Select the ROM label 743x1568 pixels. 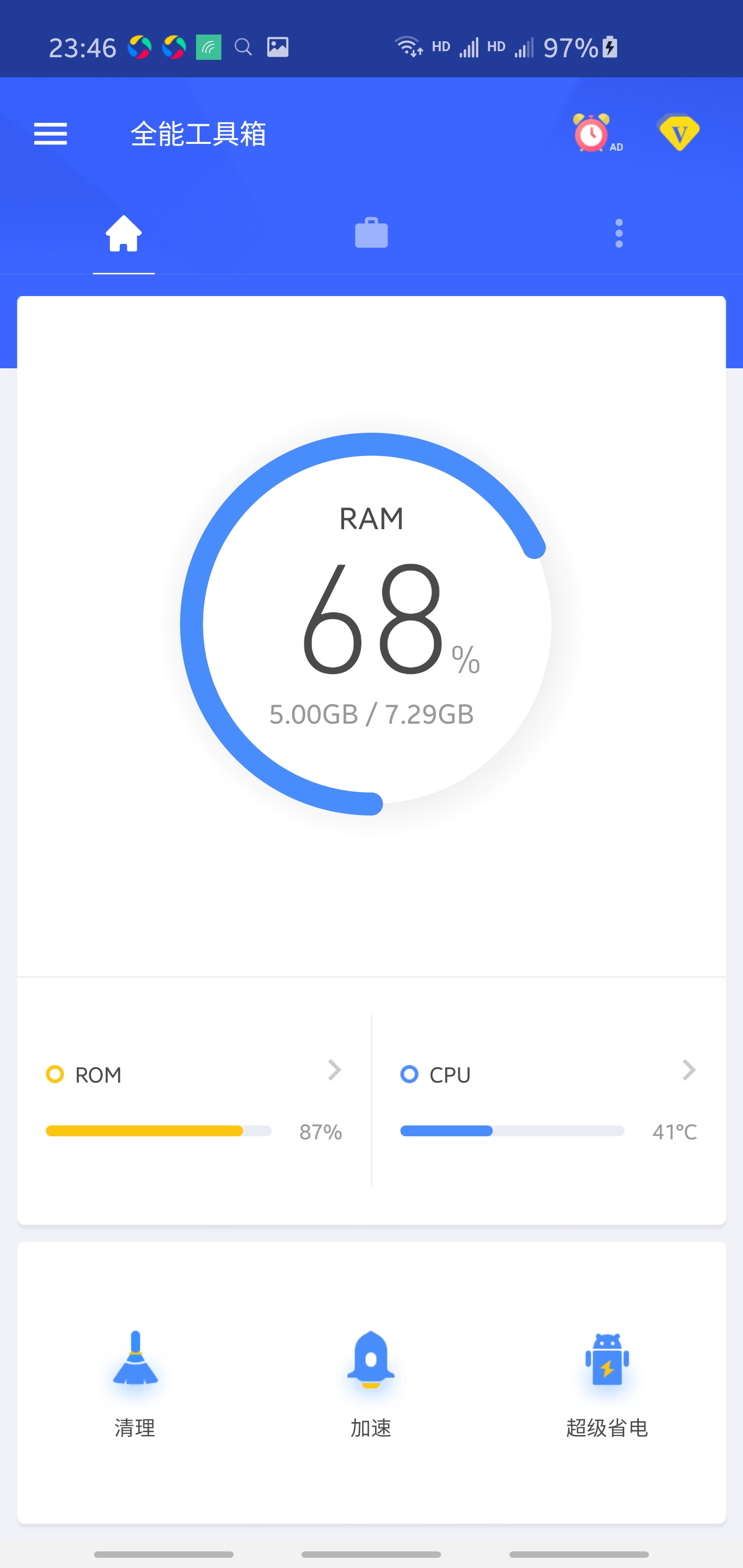(98, 1075)
